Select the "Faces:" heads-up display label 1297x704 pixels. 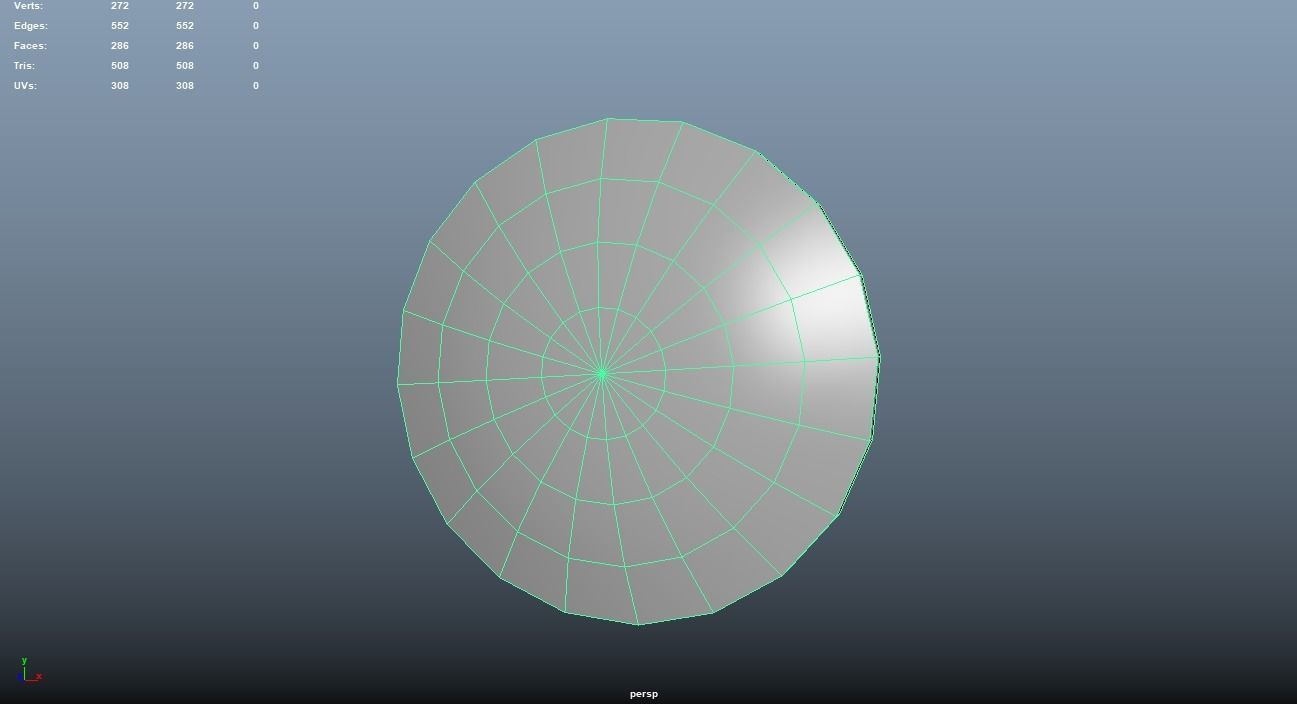[30, 46]
